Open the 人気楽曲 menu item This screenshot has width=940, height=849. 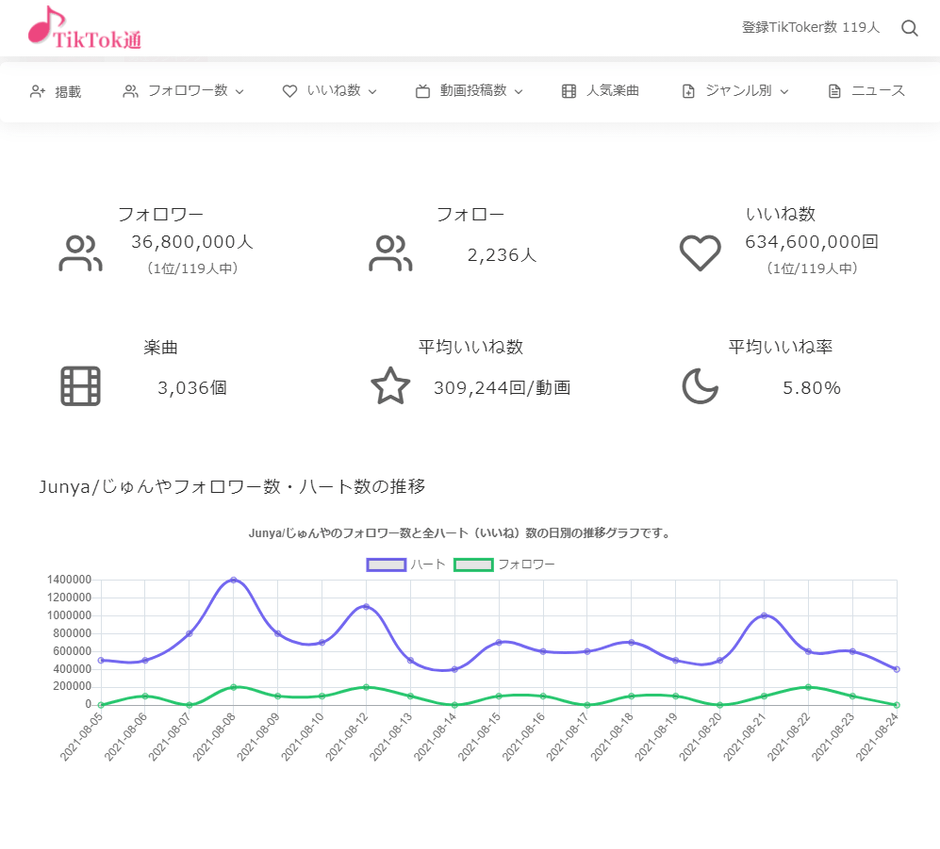601,91
